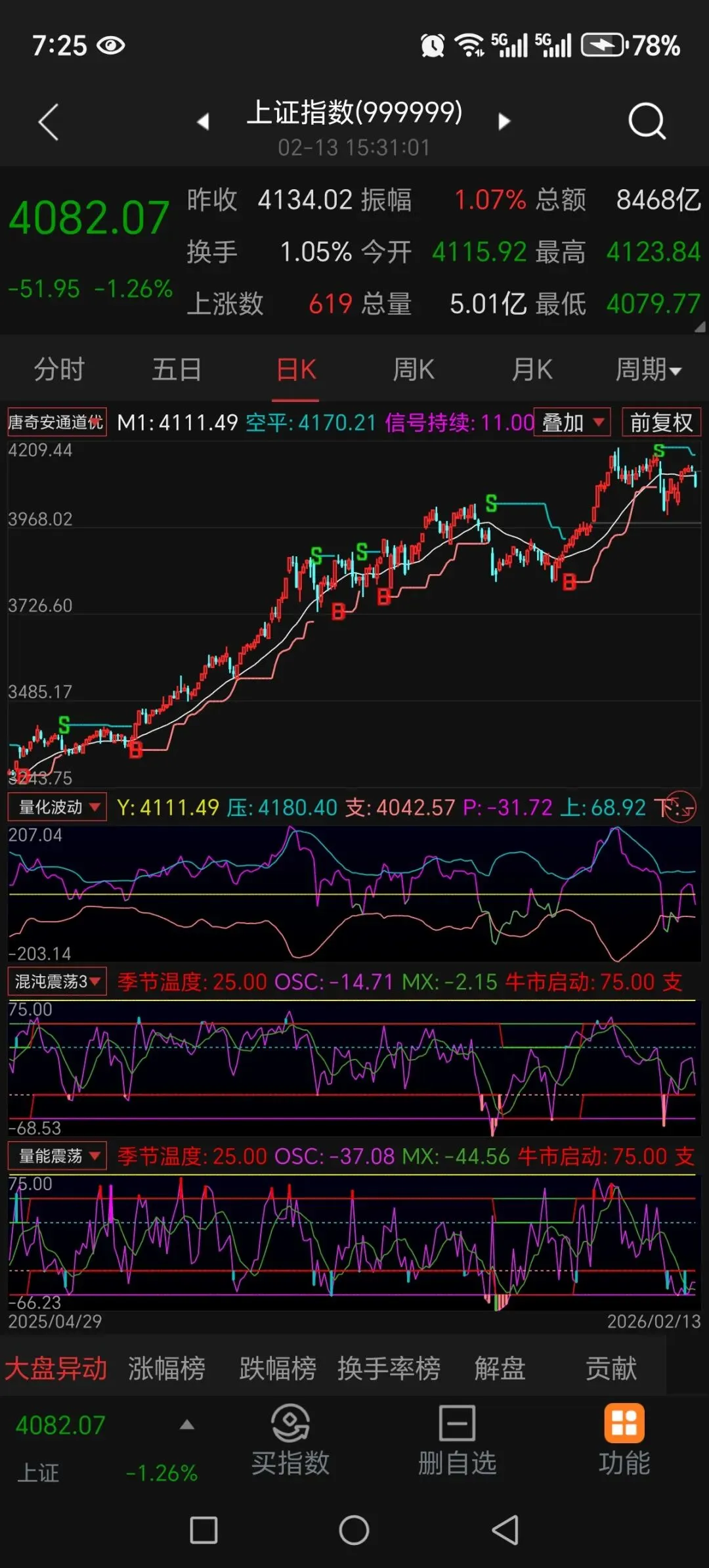709x1568 pixels.
Task: Tap the 量化波动 sub-chart area
Action: tap(354, 893)
